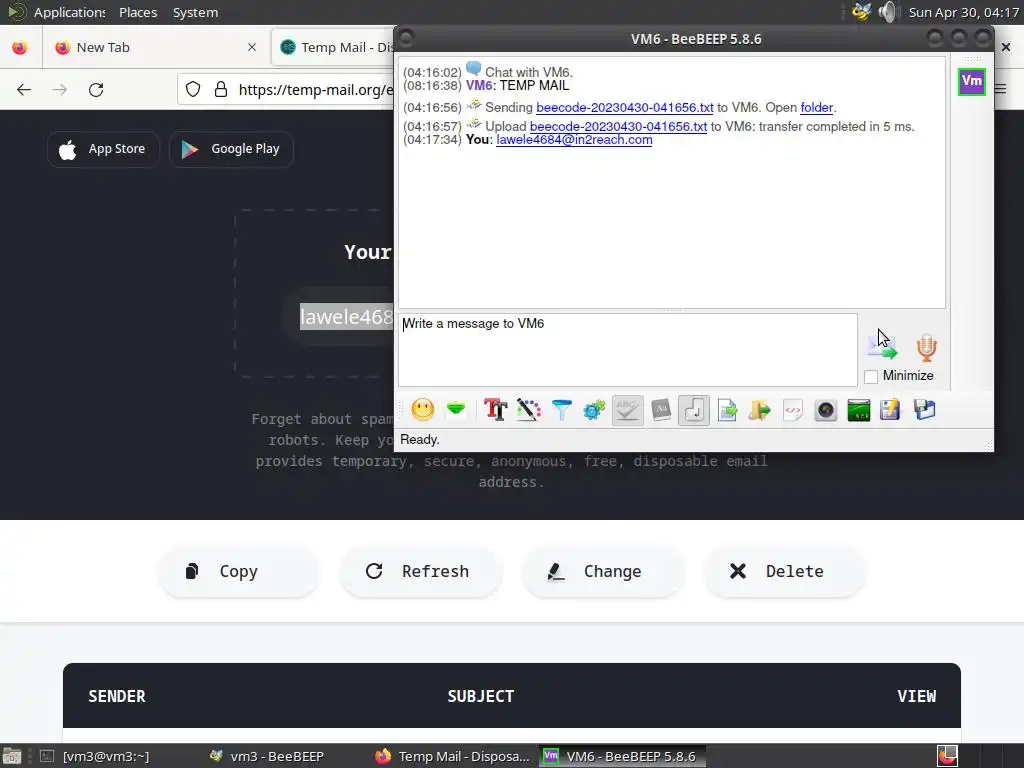Open the Google Play download button
Viewport: 1024px width, 768px height.
point(231,149)
